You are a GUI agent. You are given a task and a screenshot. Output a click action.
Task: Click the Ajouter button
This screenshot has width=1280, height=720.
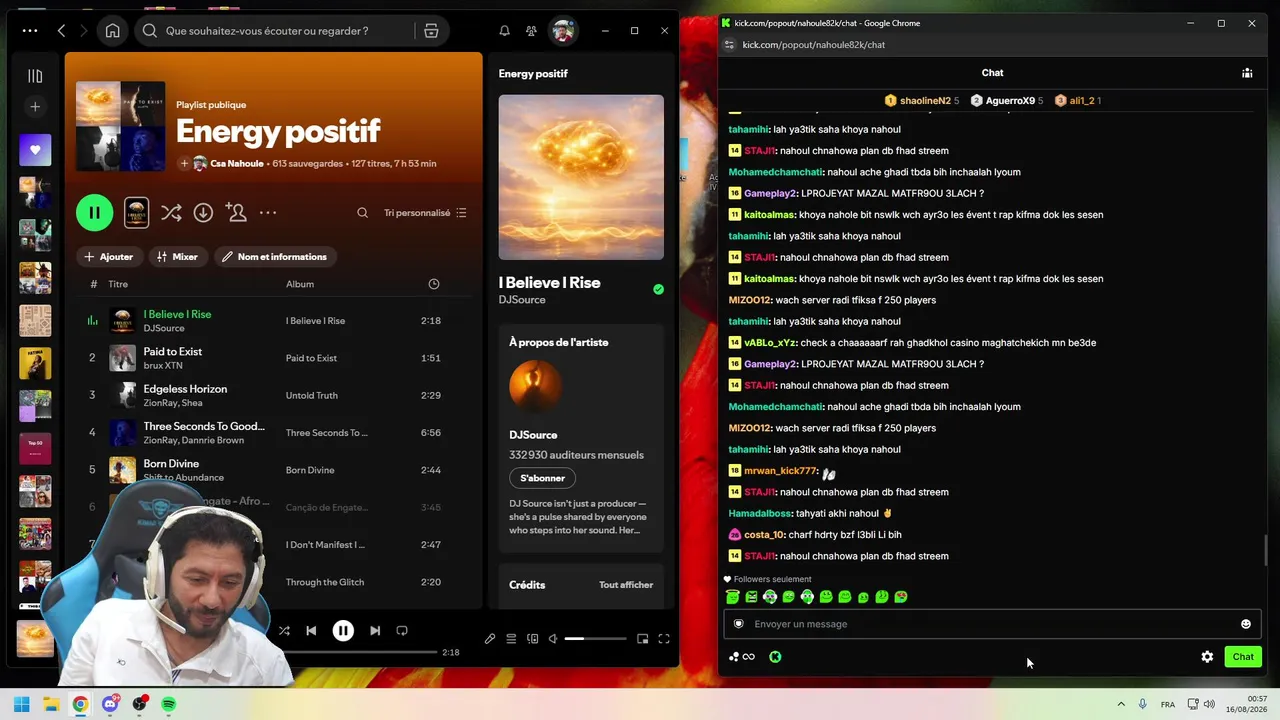pos(109,257)
